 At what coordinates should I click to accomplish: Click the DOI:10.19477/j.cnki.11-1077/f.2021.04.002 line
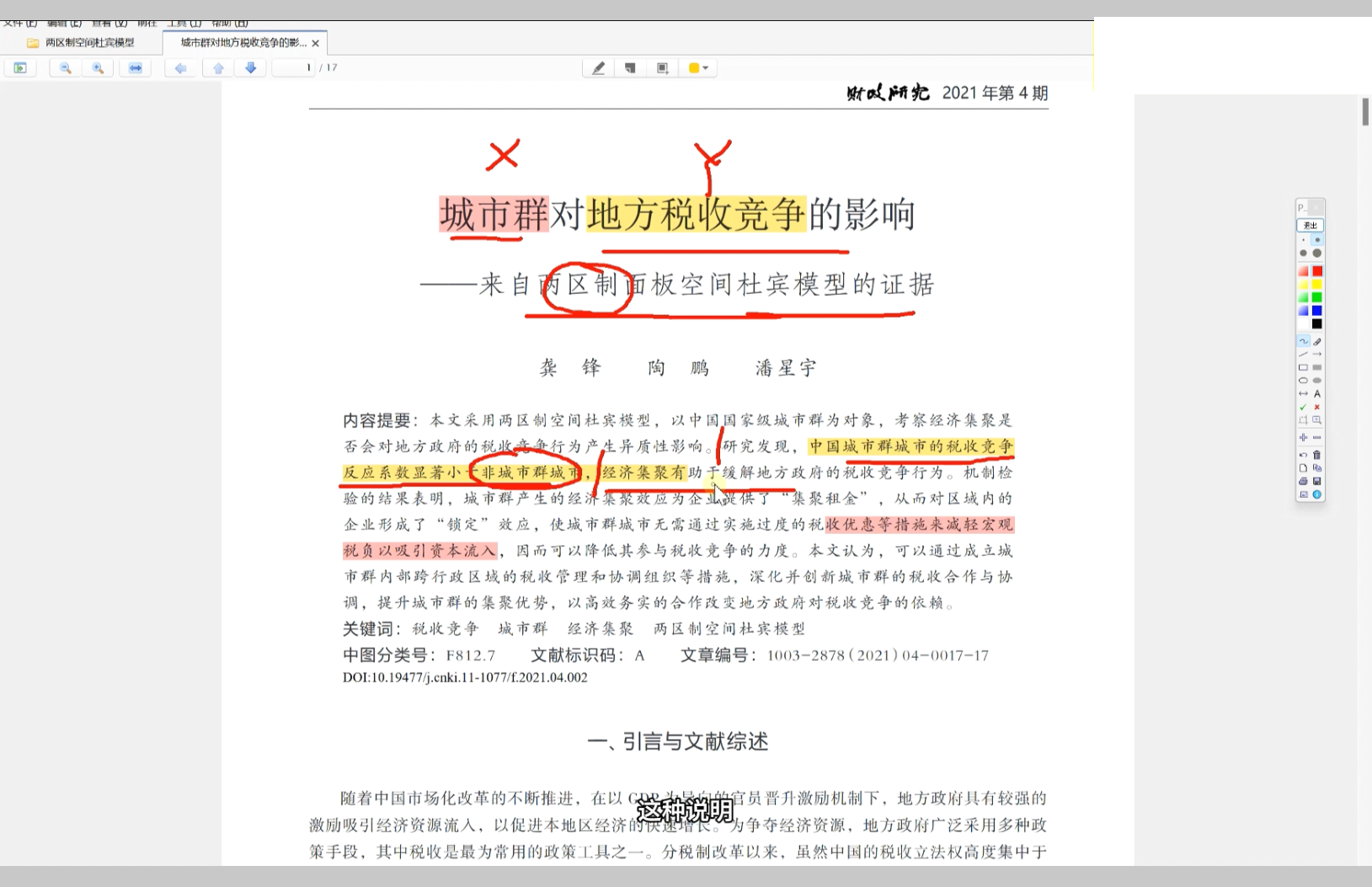[465, 677]
